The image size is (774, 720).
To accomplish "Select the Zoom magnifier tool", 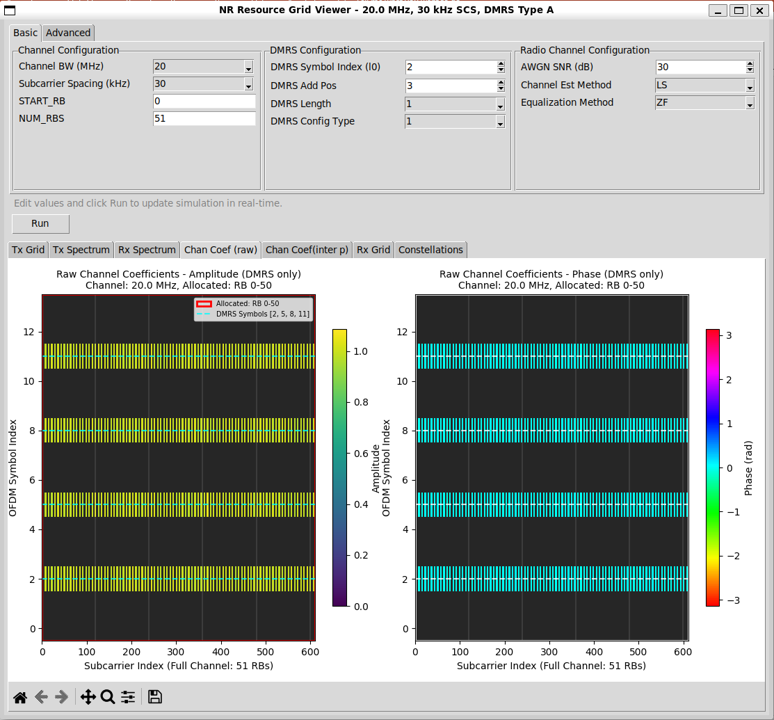I will tap(108, 697).
